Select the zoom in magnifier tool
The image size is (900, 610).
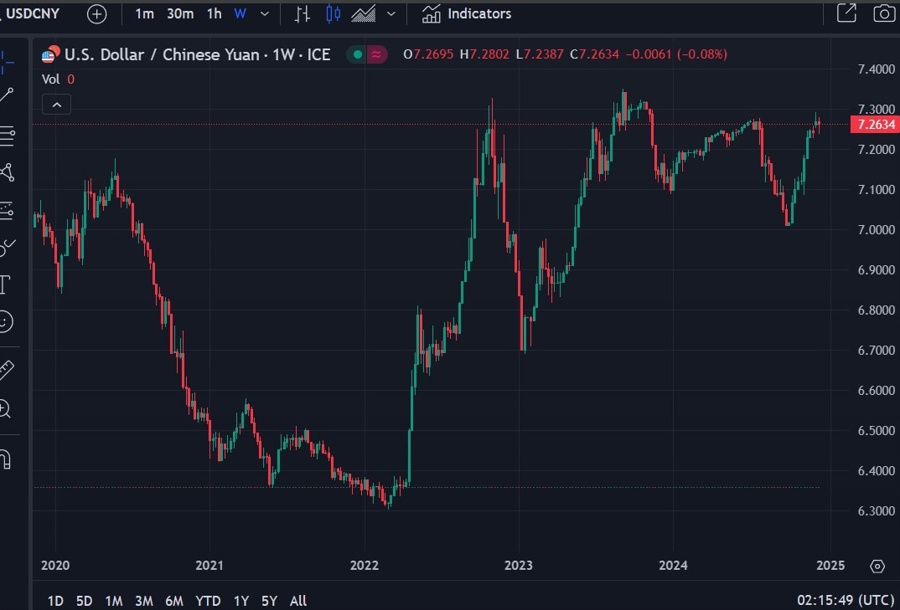click(x=5, y=409)
